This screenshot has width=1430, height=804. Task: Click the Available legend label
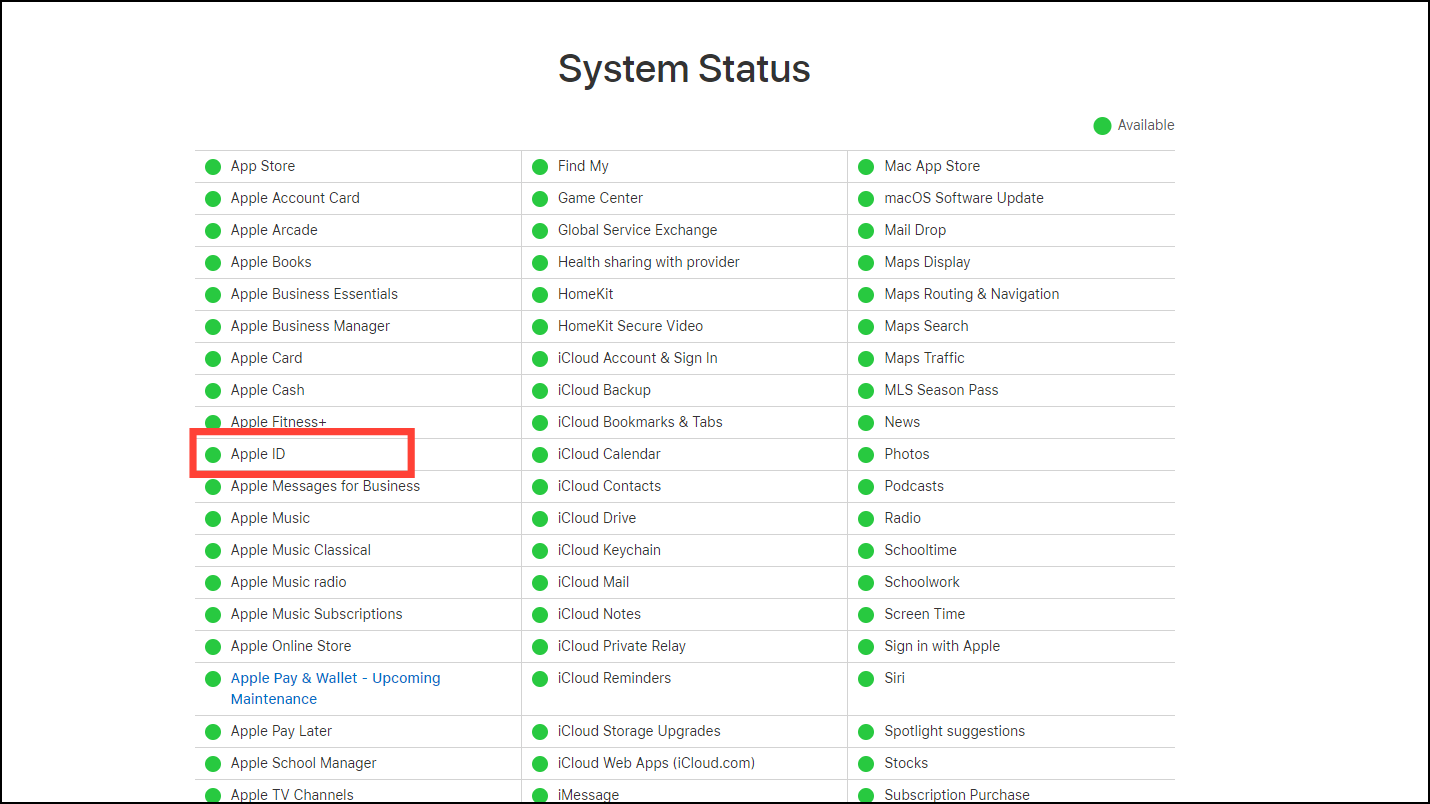tap(1146, 125)
